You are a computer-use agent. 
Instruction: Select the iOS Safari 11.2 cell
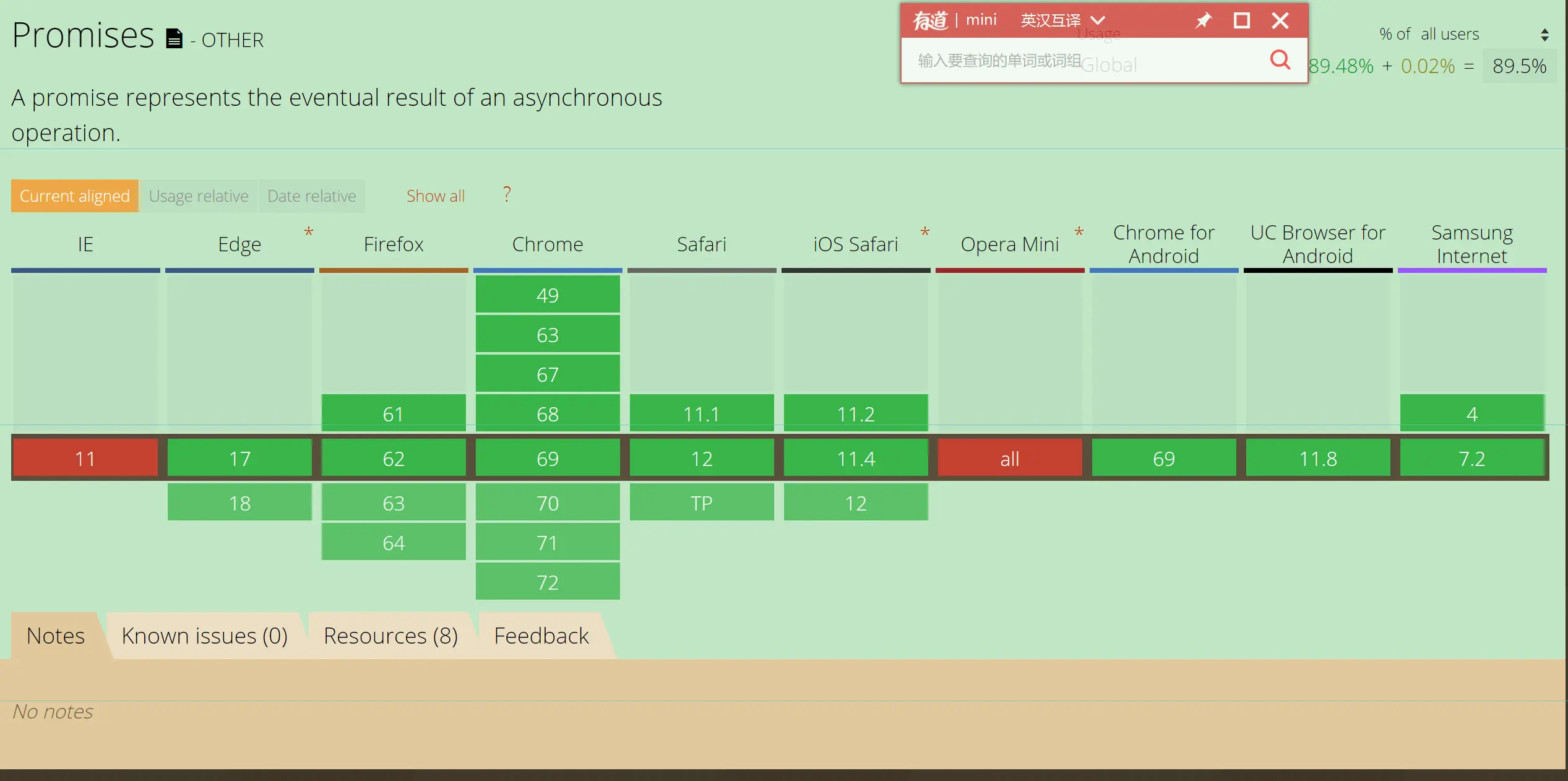pyautogui.click(x=856, y=413)
